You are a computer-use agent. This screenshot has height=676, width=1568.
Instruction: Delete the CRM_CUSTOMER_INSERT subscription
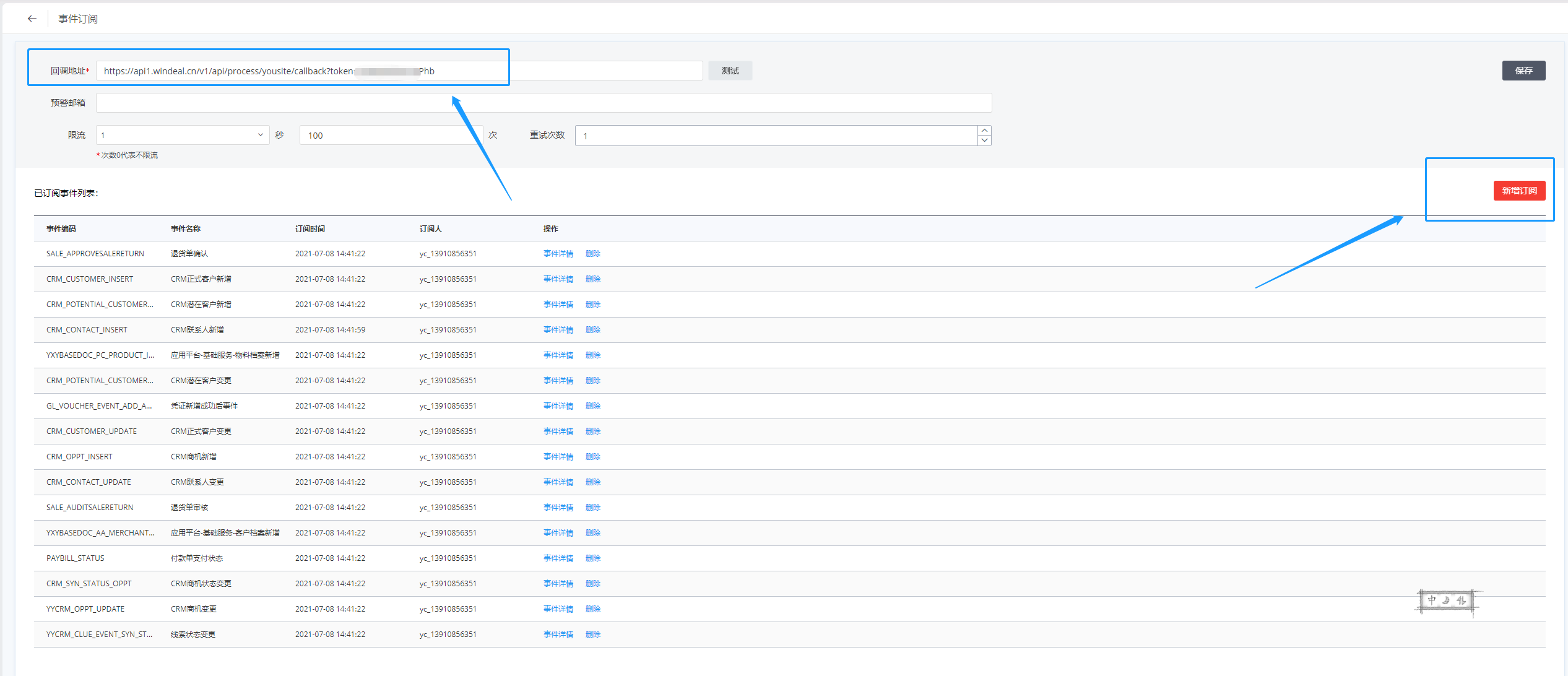tap(592, 279)
